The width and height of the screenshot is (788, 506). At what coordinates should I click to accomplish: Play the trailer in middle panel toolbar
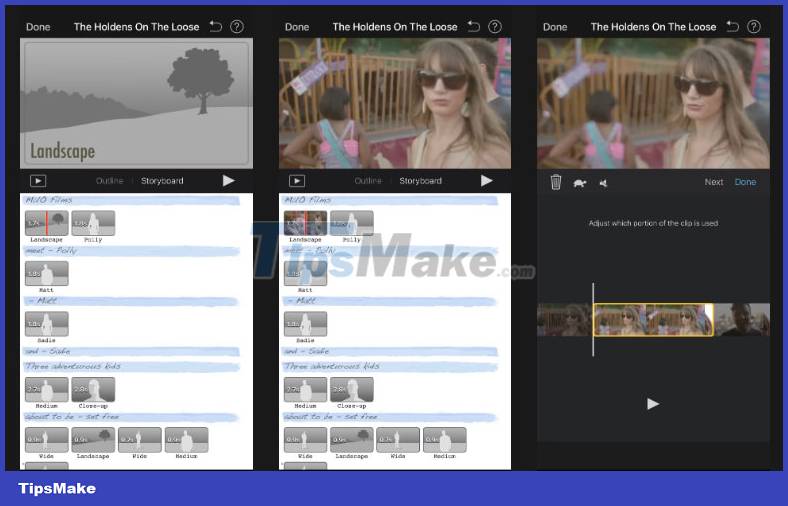point(486,180)
